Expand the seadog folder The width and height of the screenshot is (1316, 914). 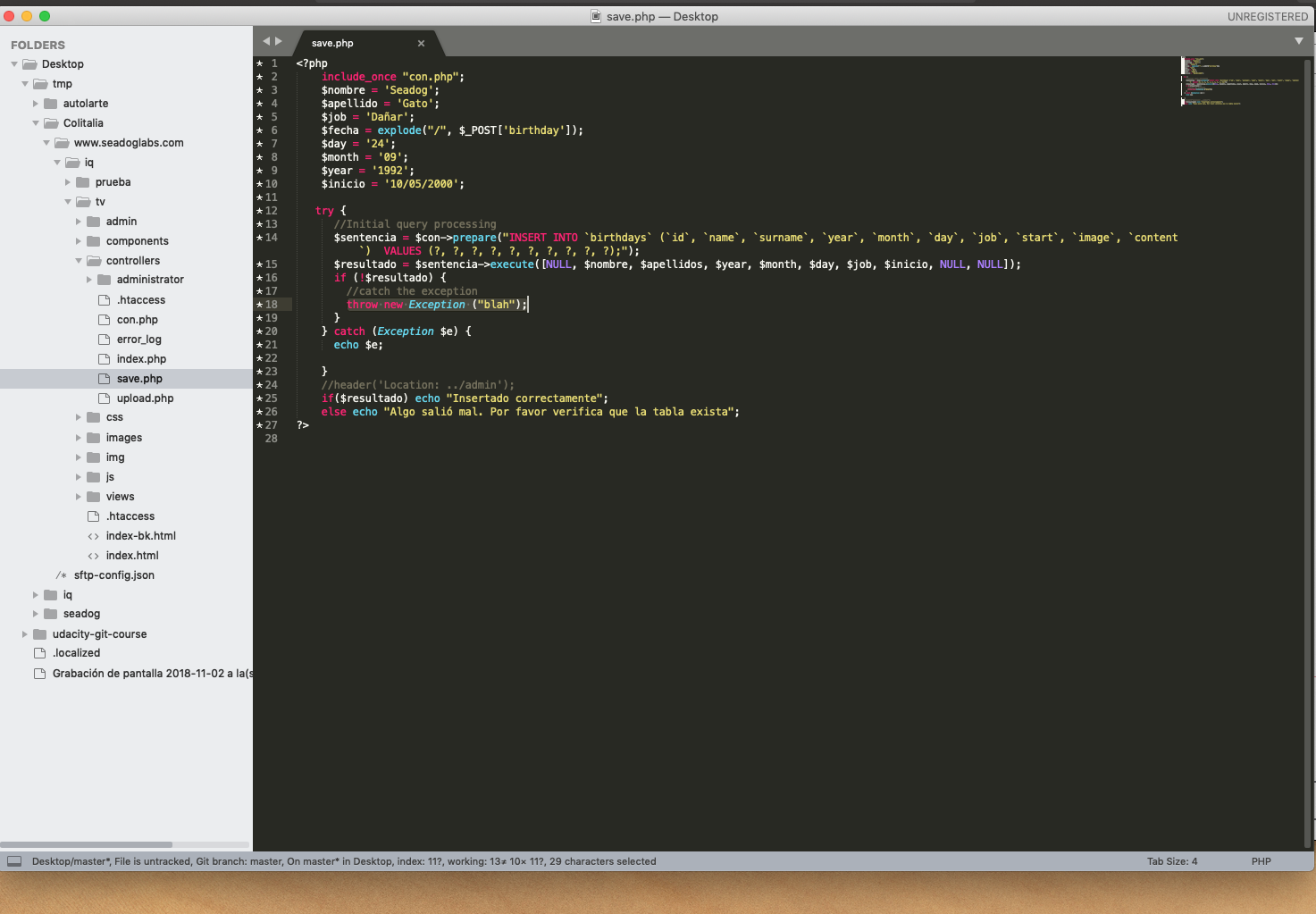[36, 614]
